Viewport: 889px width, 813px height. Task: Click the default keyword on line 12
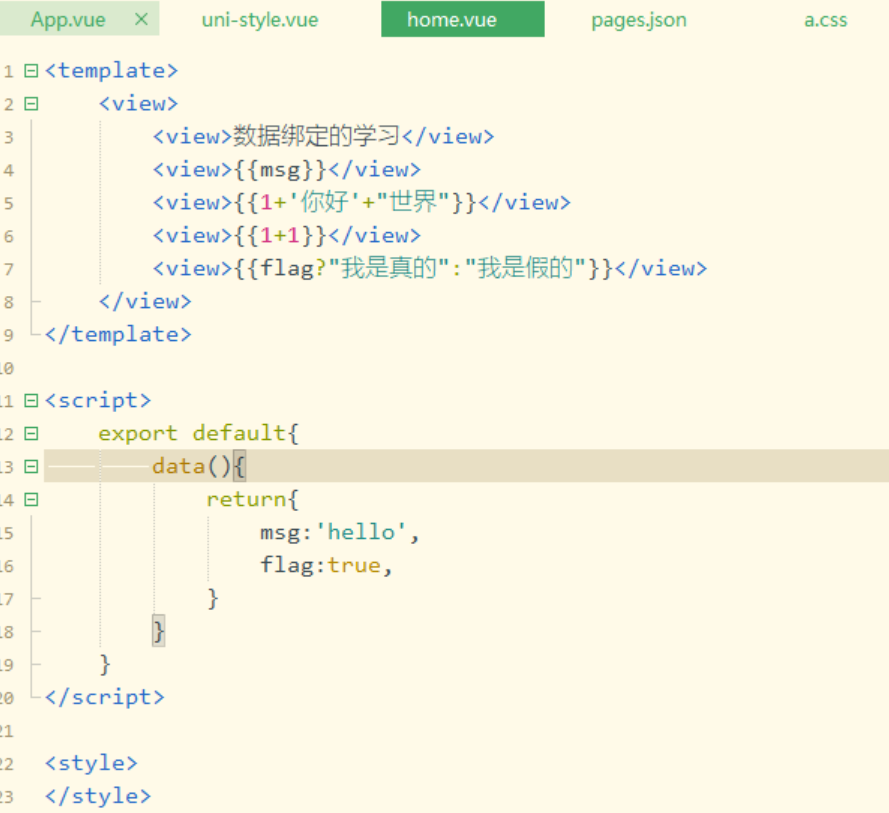(239, 433)
